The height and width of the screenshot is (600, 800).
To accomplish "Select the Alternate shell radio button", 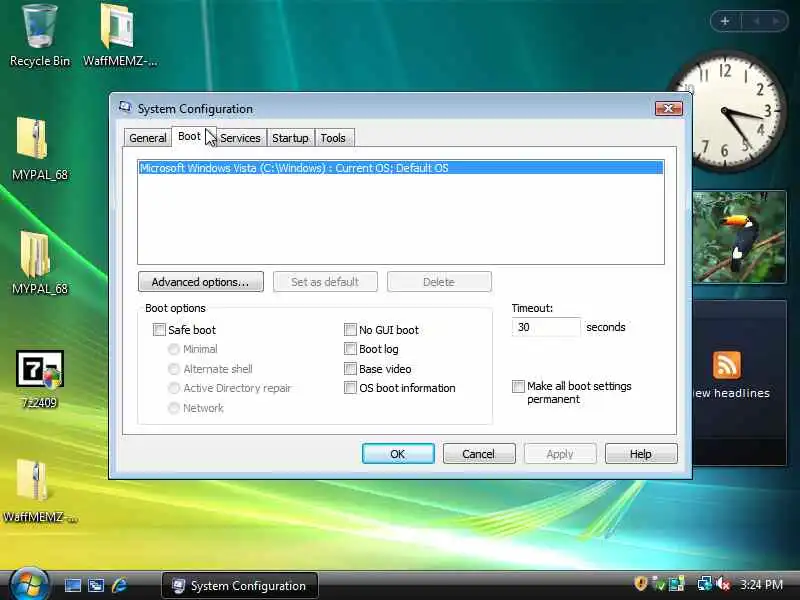I will 174,368.
